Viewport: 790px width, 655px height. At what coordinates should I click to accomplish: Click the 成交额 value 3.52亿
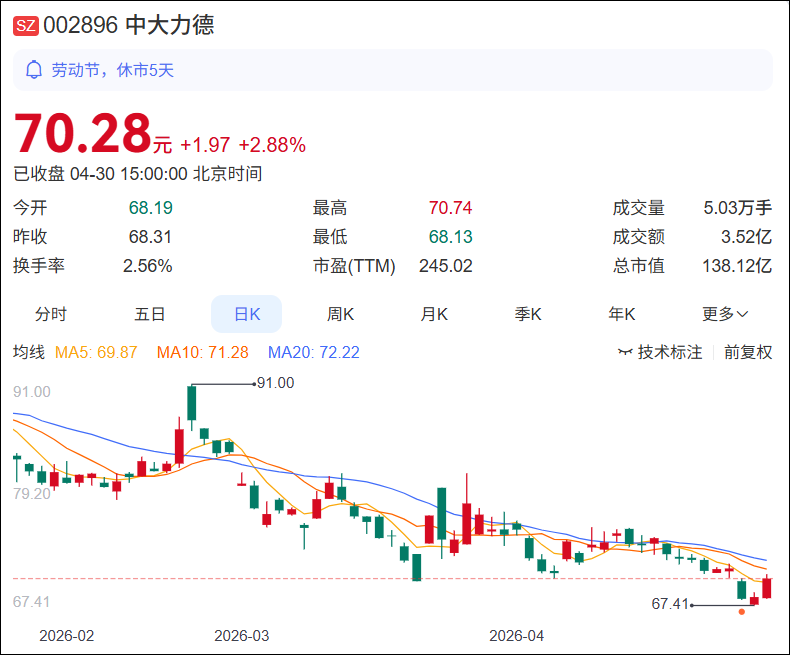[x=746, y=237]
